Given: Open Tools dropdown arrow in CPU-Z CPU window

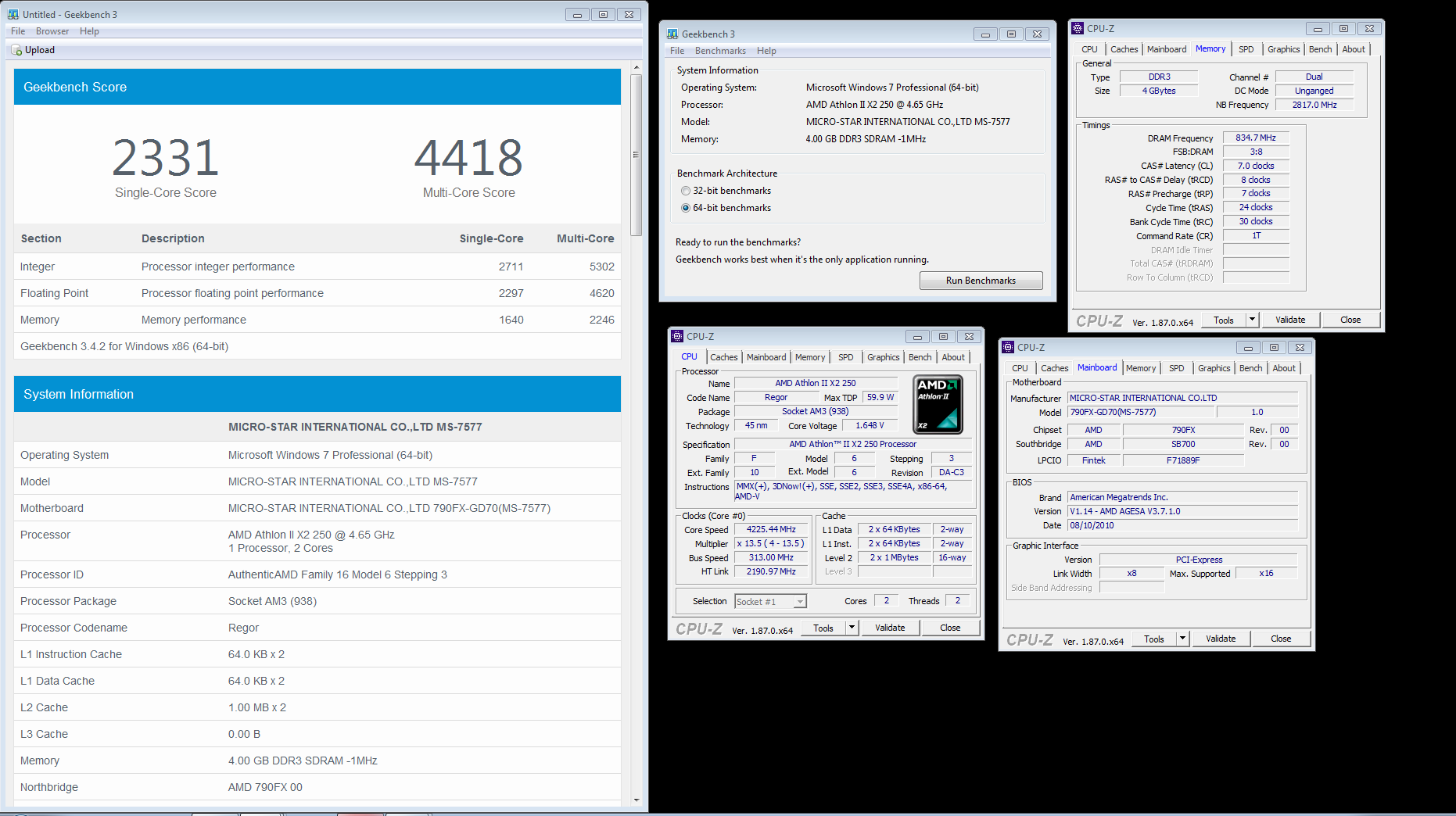Looking at the screenshot, I should pos(852,628).
